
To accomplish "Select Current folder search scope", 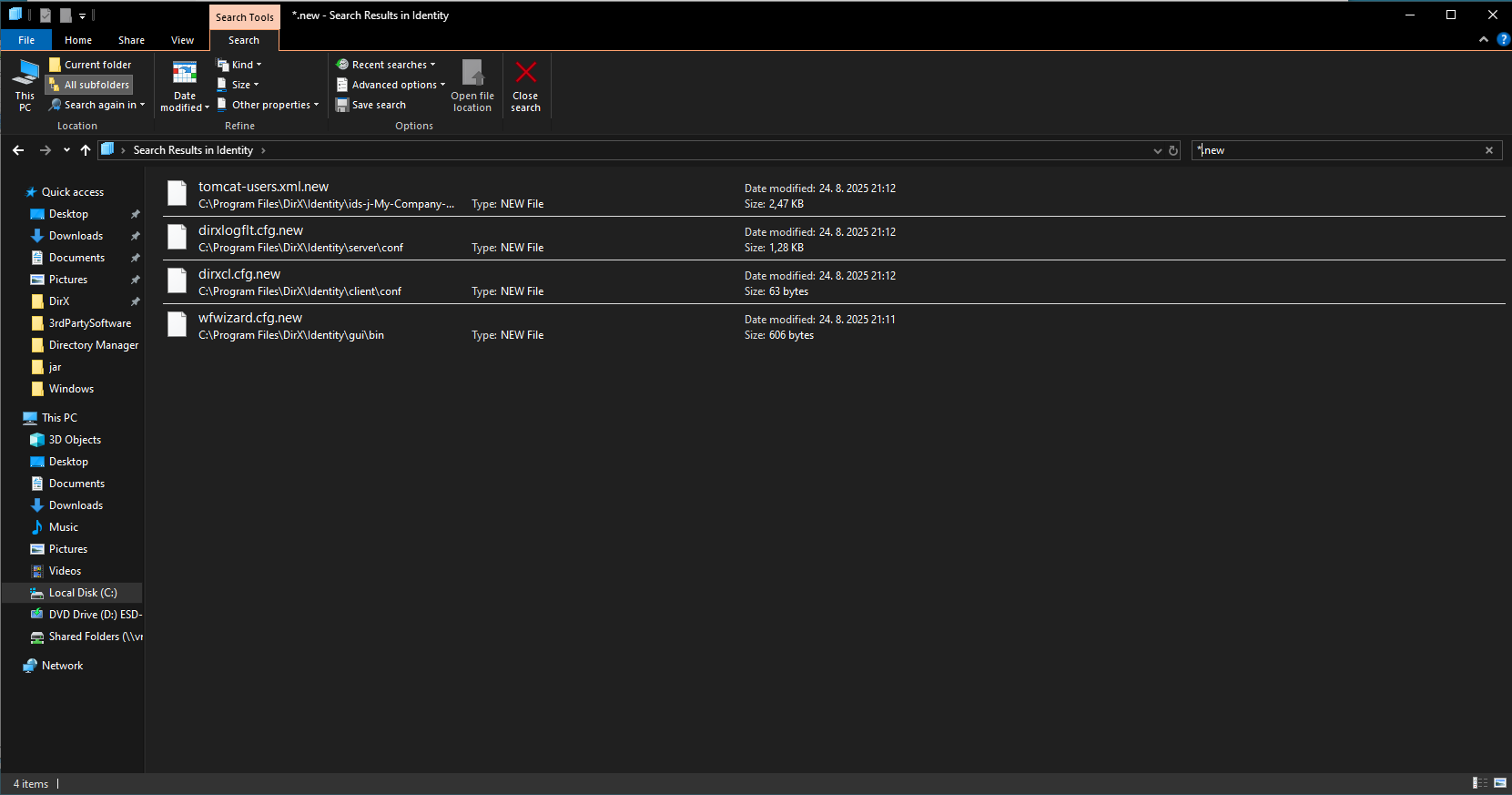I will (90, 65).
